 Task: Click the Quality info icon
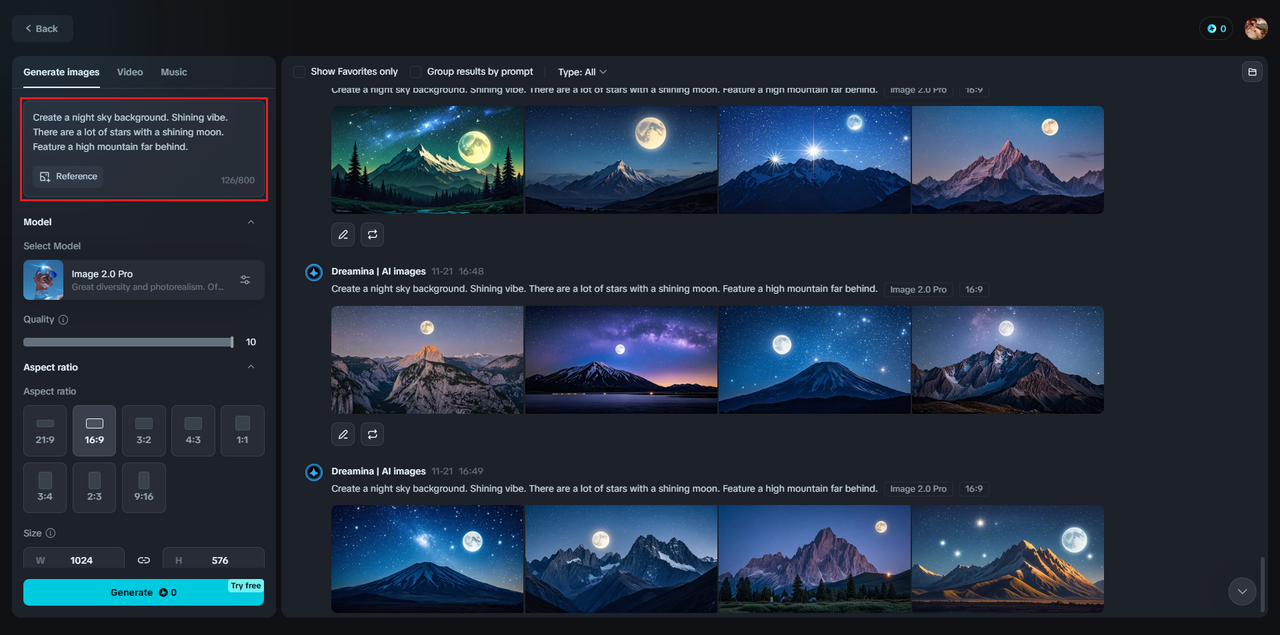coord(63,320)
